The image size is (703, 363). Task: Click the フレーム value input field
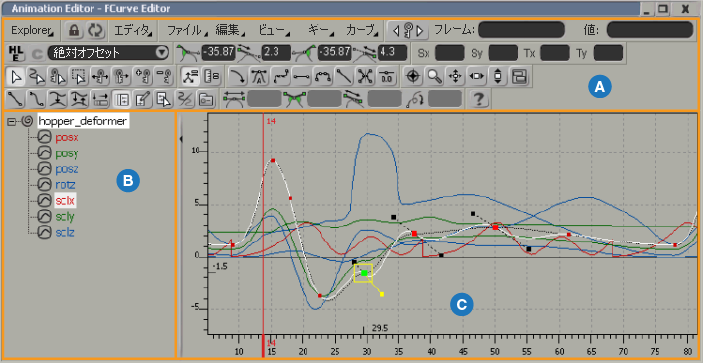522,30
